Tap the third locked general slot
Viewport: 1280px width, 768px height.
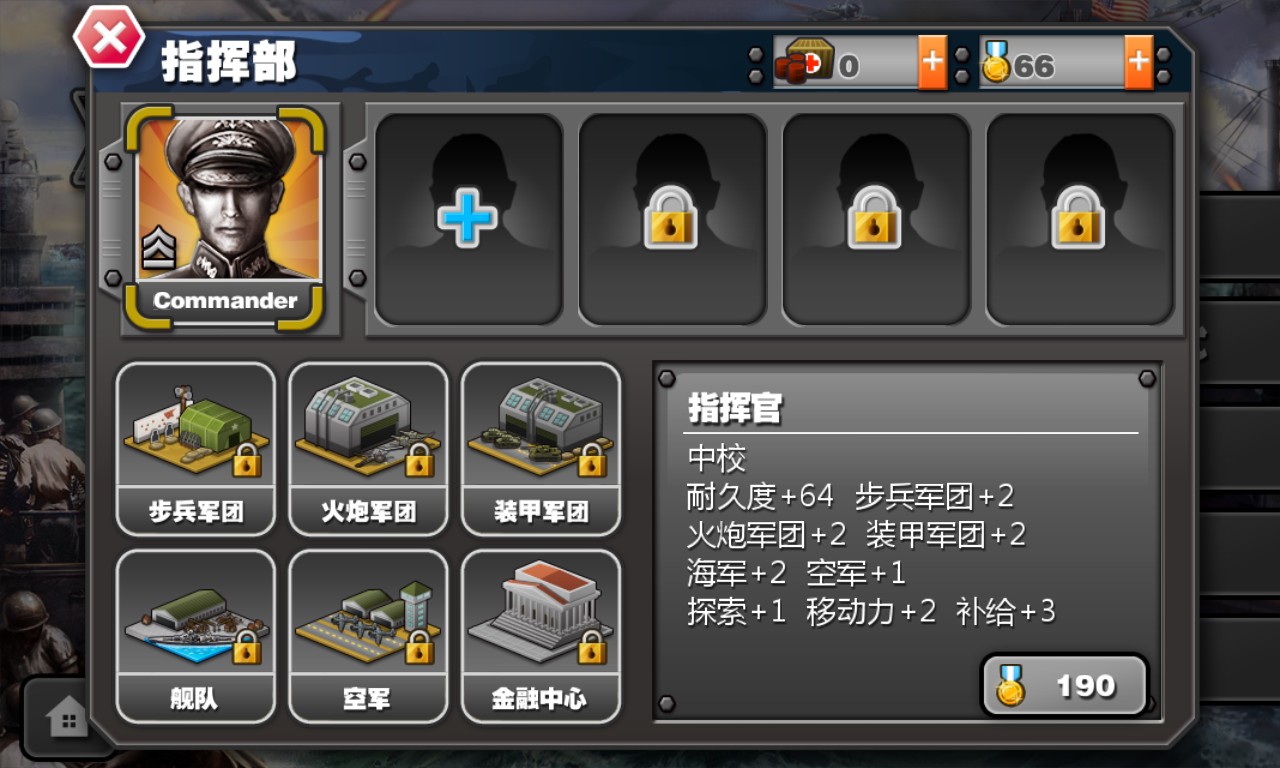pos(876,218)
